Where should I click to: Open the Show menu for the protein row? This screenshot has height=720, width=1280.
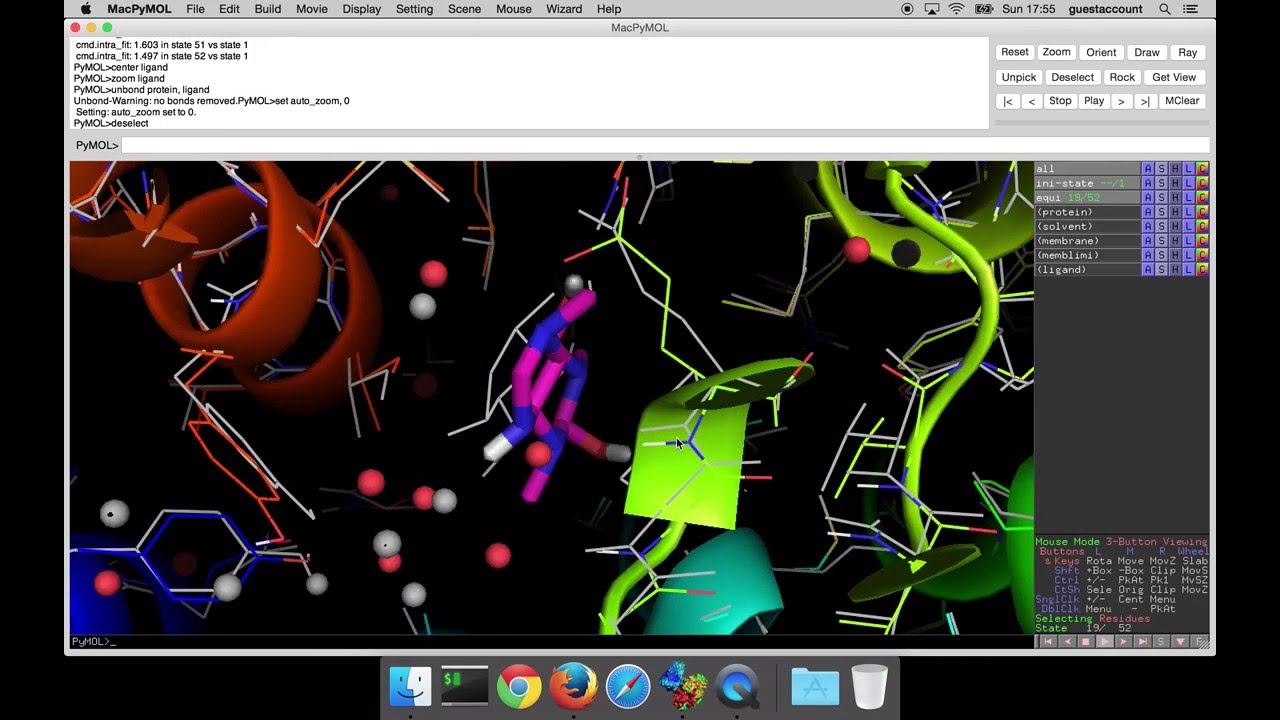[1161, 212]
